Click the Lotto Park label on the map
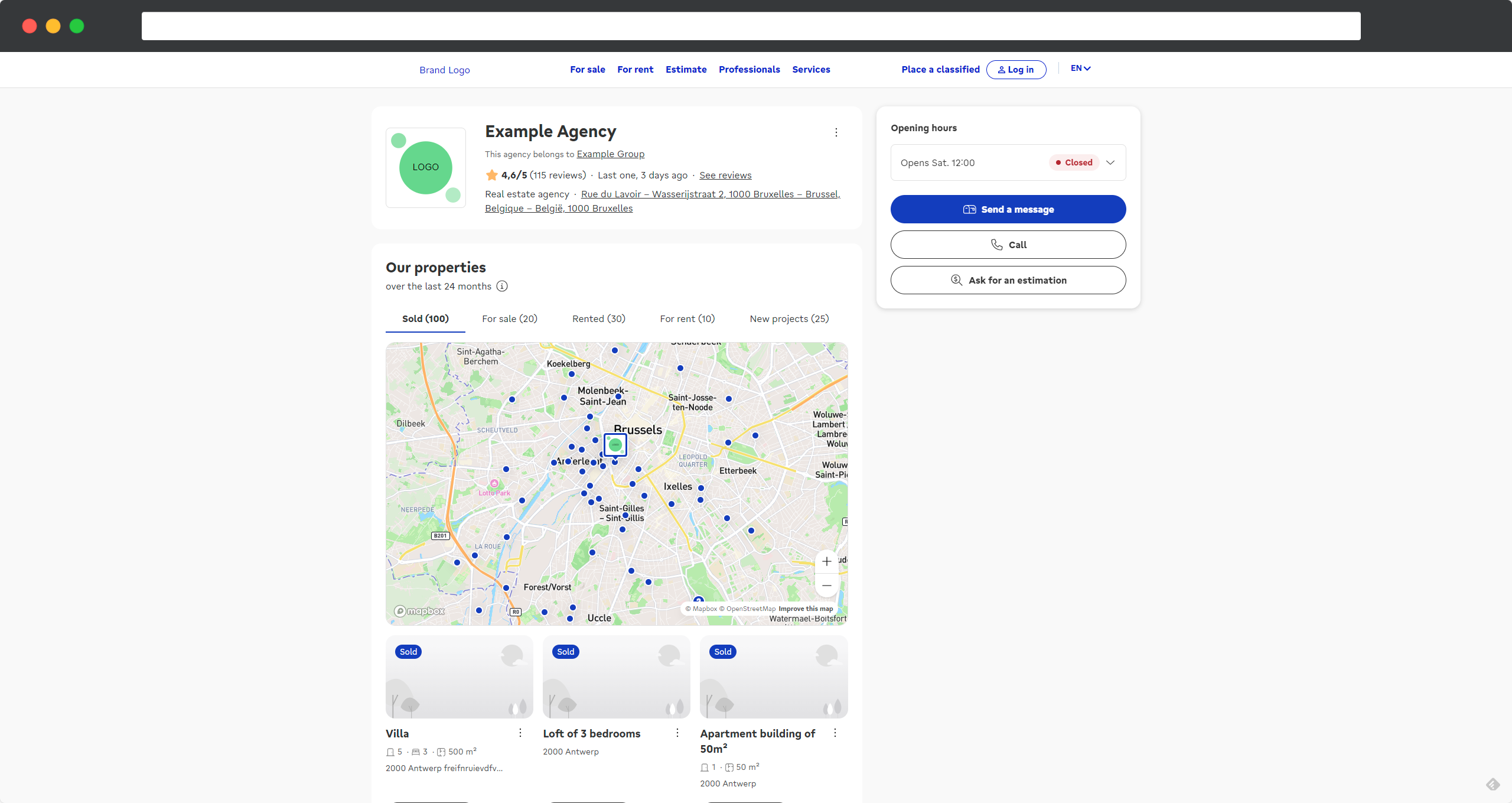The height and width of the screenshot is (803, 1512). pyautogui.click(x=494, y=493)
